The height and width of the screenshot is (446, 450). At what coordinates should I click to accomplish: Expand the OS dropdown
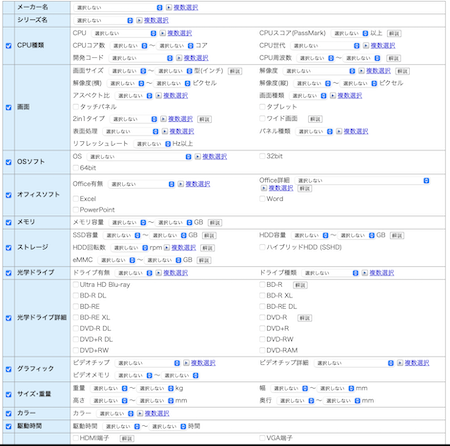tap(139, 157)
